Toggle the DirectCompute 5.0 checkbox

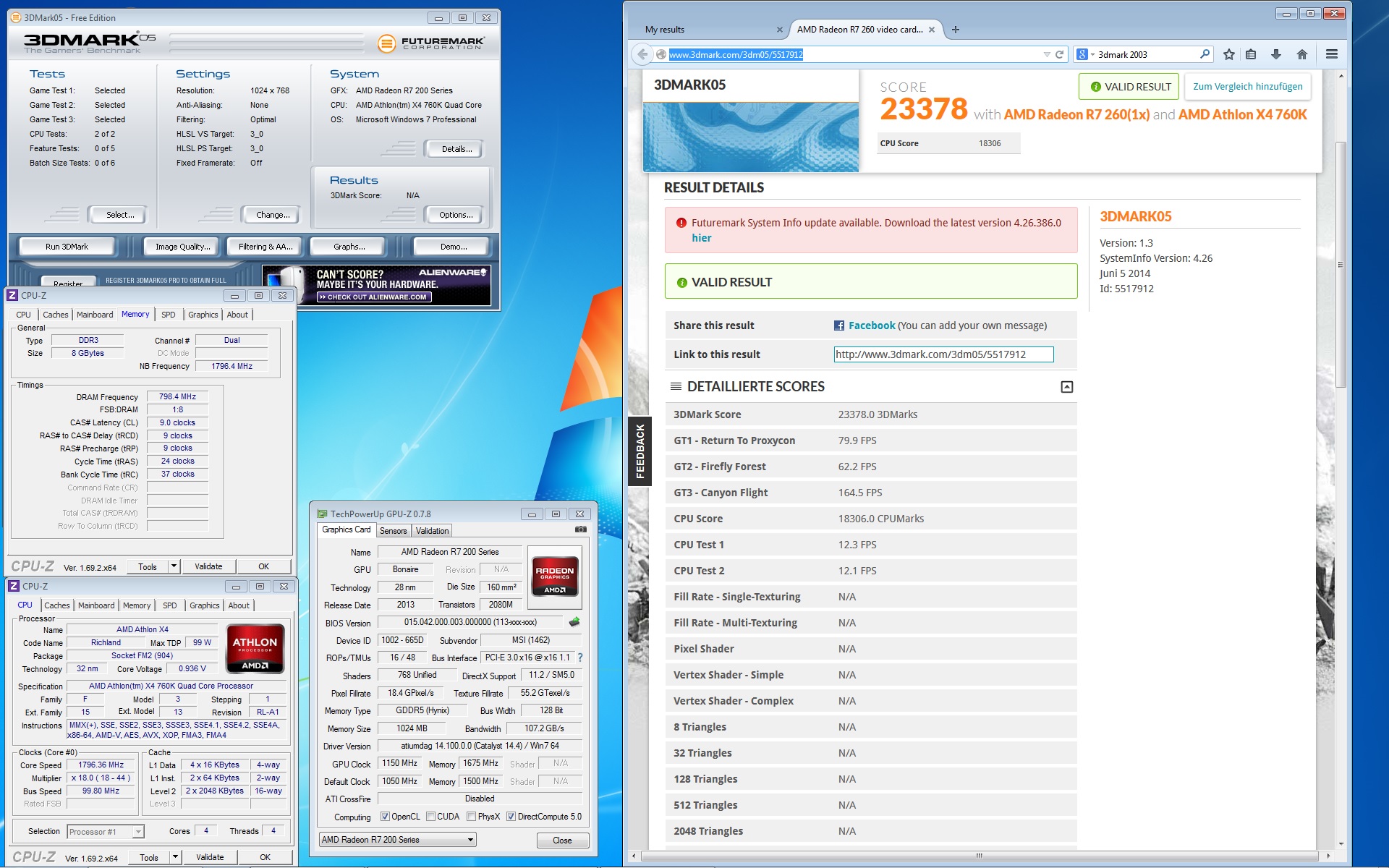(511, 817)
